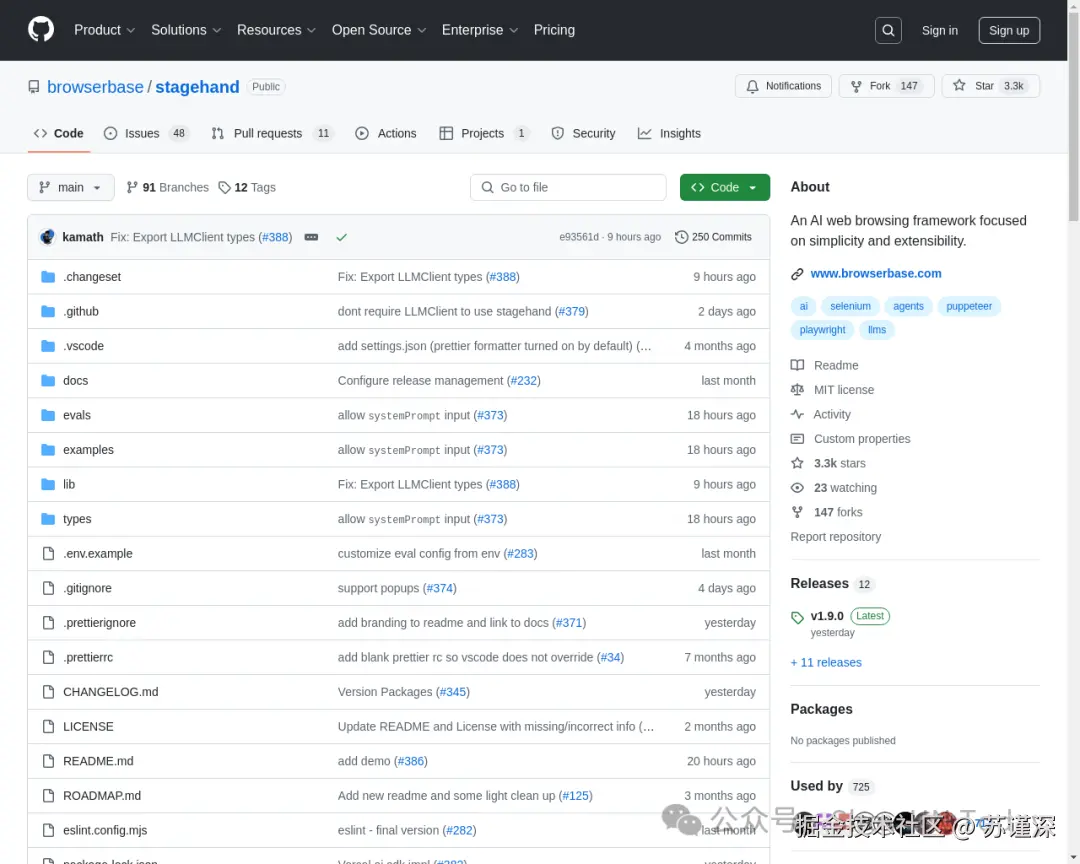Click the Sign up button
This screenshot has height=864, width=1080.
click(1009, 30)
